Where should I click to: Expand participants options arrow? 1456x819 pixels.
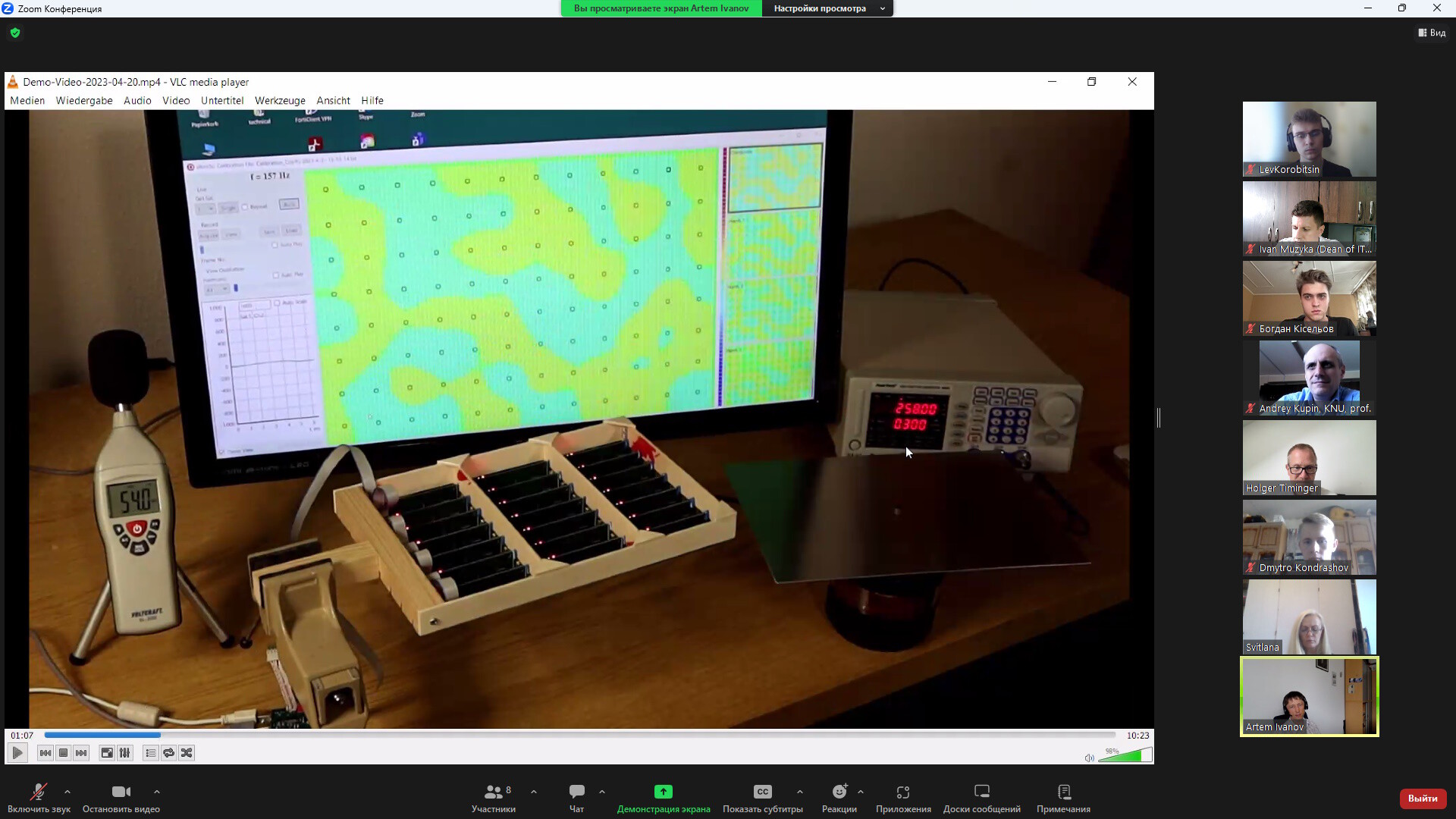click(534, 792)
